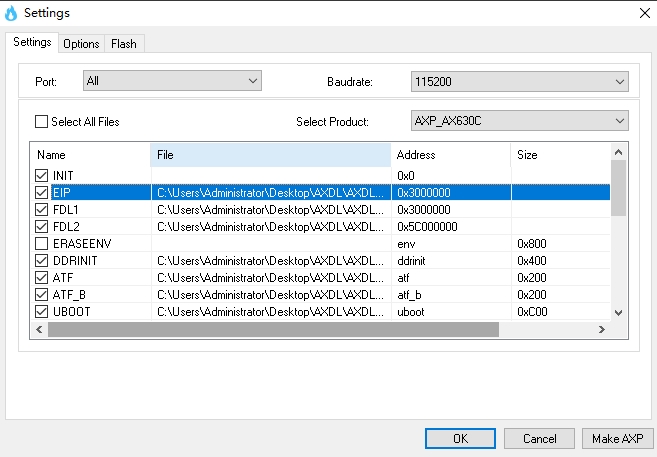657x457 pixels.
Task: Open the Baudrate dropdown showing 115200
Action: point(520,81)
